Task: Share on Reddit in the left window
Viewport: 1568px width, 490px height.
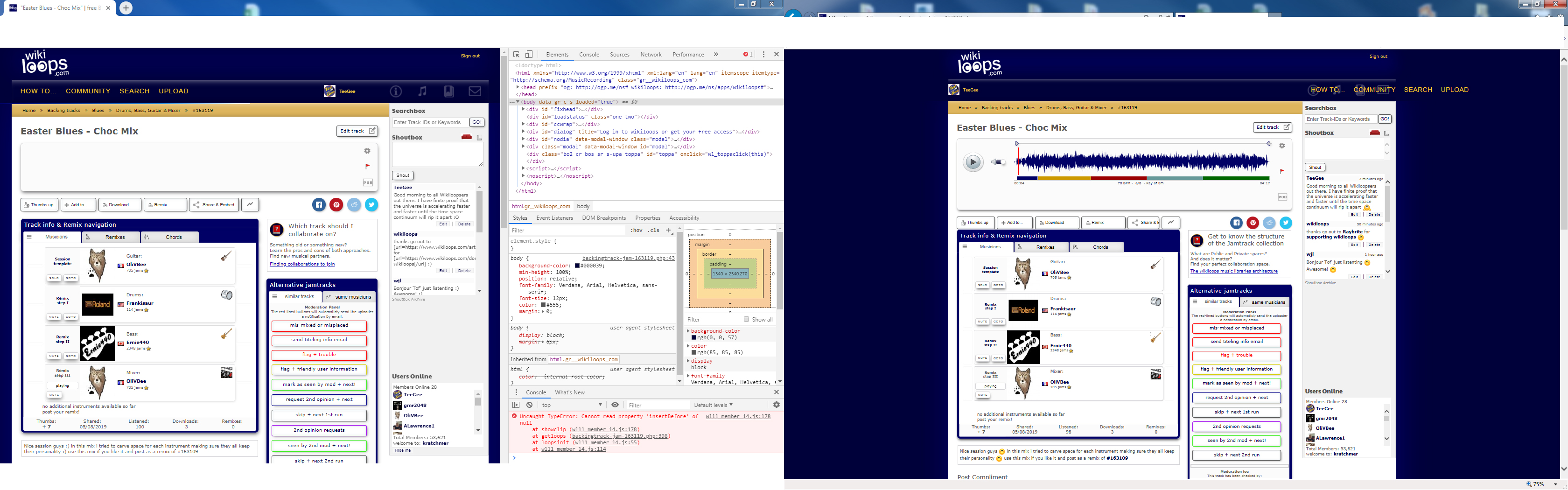Action: [x=354, y=204]
